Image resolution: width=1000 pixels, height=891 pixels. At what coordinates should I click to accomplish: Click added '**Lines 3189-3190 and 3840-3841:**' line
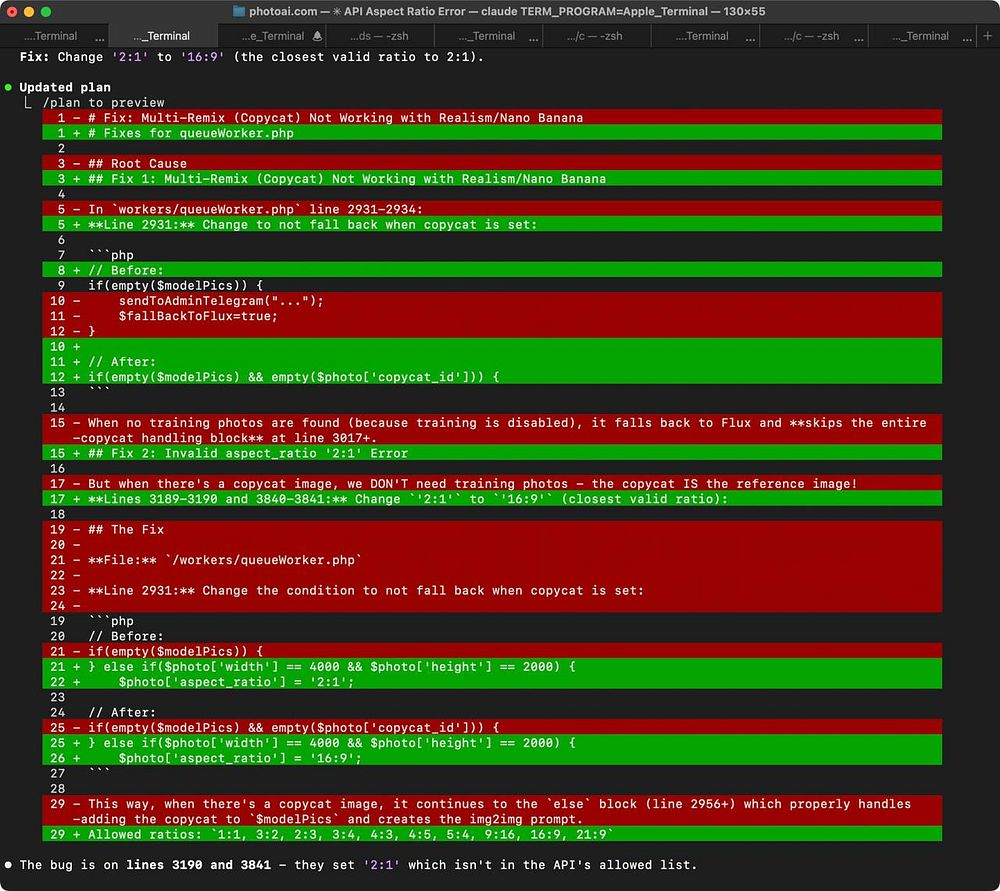492,499
